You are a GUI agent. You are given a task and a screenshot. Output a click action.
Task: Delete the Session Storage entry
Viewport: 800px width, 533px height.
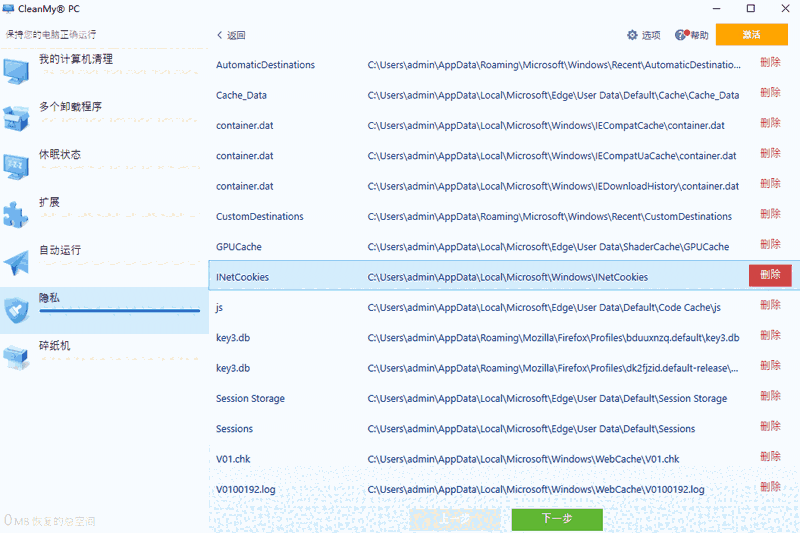click(770, 396)
